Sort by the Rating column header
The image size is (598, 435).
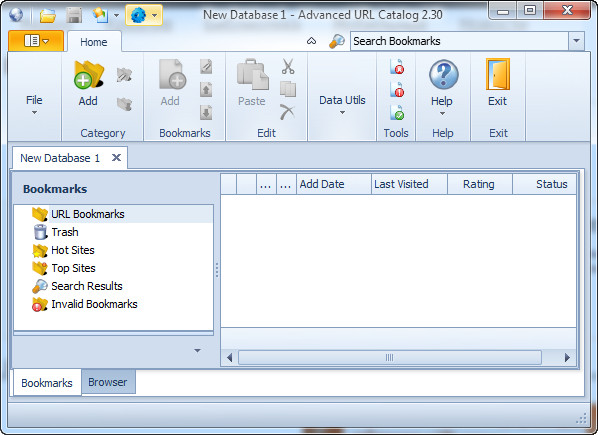click(480, 184)
